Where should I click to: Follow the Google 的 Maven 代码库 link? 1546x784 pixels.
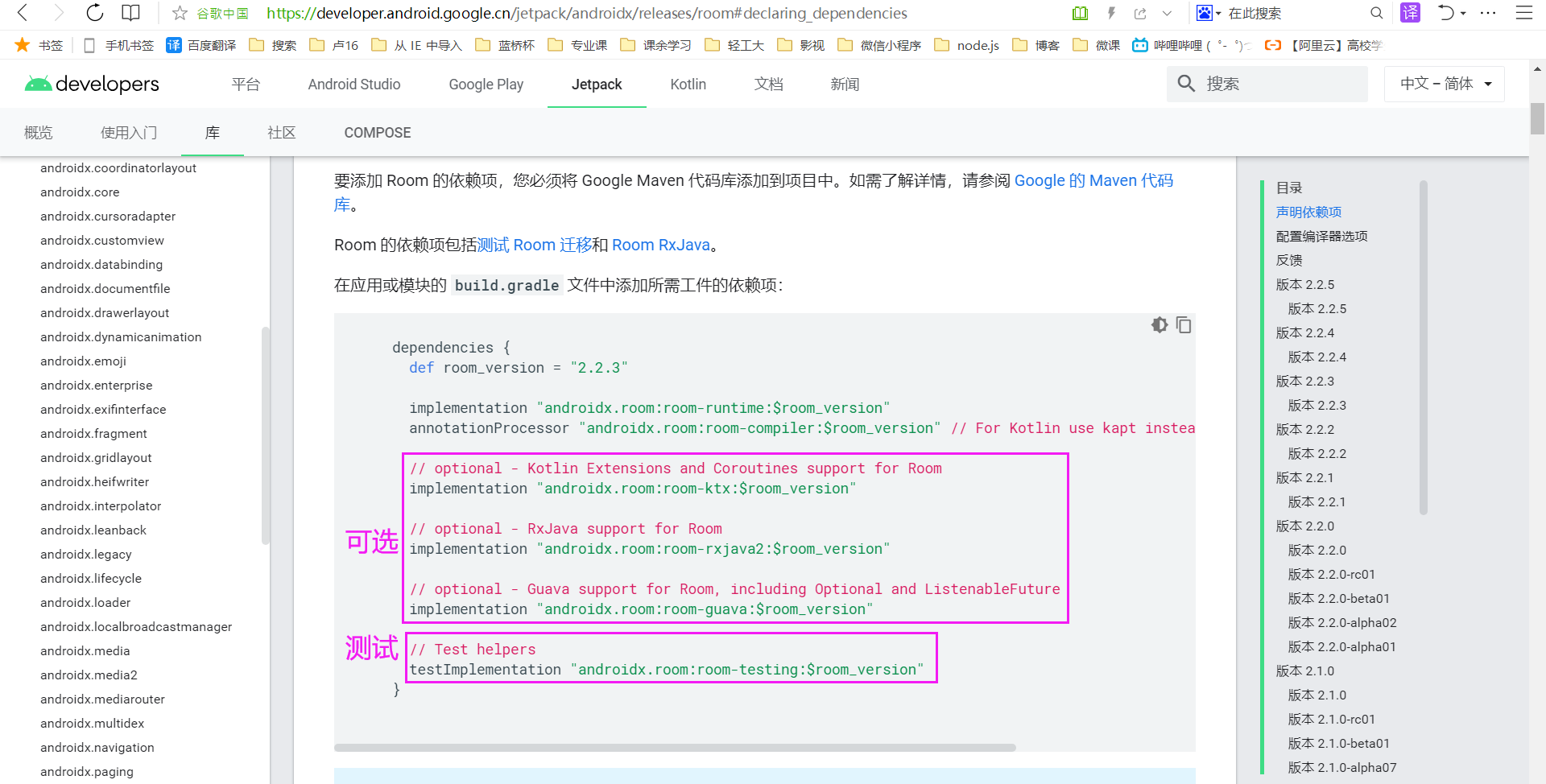(1093, 180)
